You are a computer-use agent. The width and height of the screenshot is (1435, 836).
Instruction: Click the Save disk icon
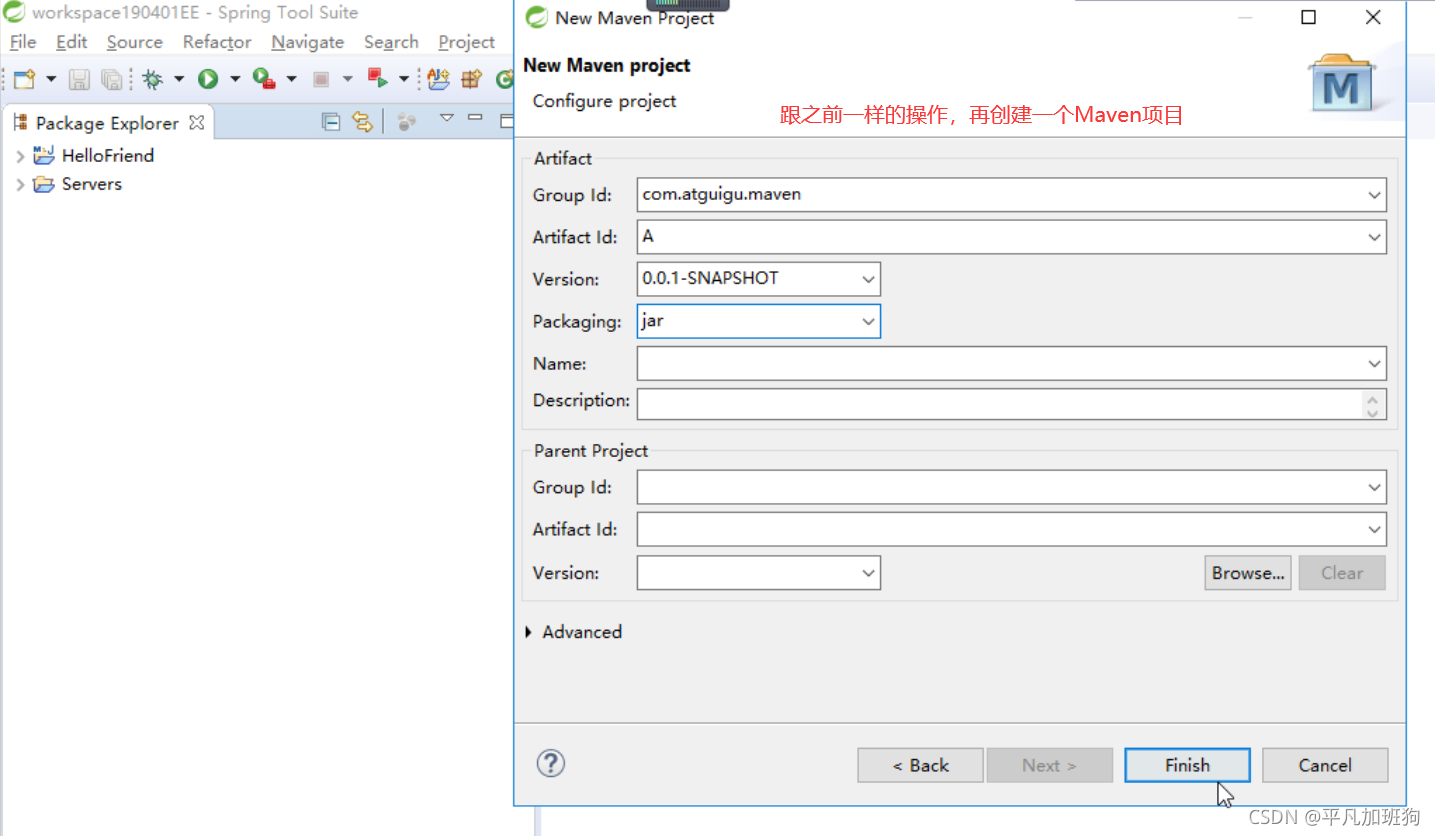click(80, 79)
